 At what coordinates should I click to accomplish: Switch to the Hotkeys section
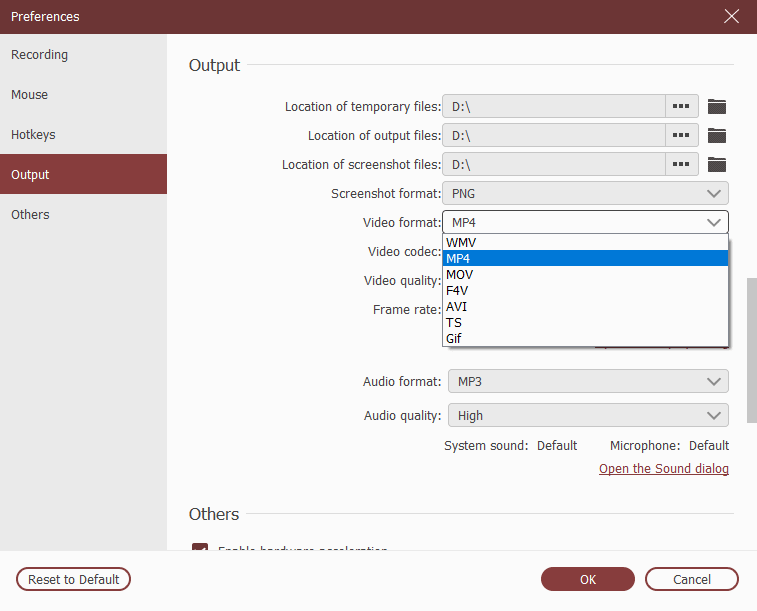(84, 135)
